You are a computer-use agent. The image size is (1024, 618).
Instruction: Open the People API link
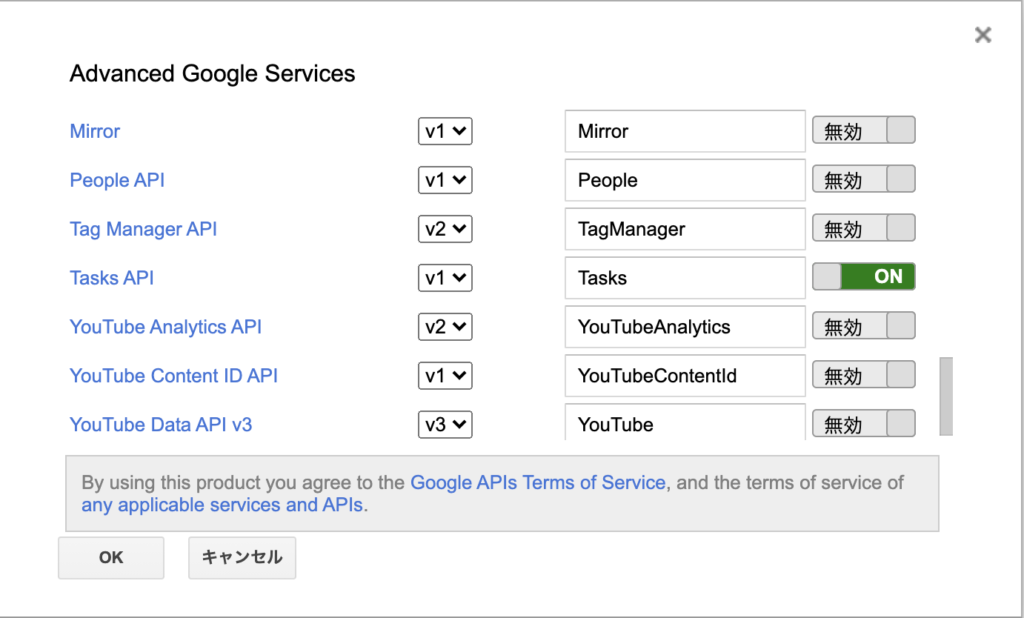coord(117,180)
